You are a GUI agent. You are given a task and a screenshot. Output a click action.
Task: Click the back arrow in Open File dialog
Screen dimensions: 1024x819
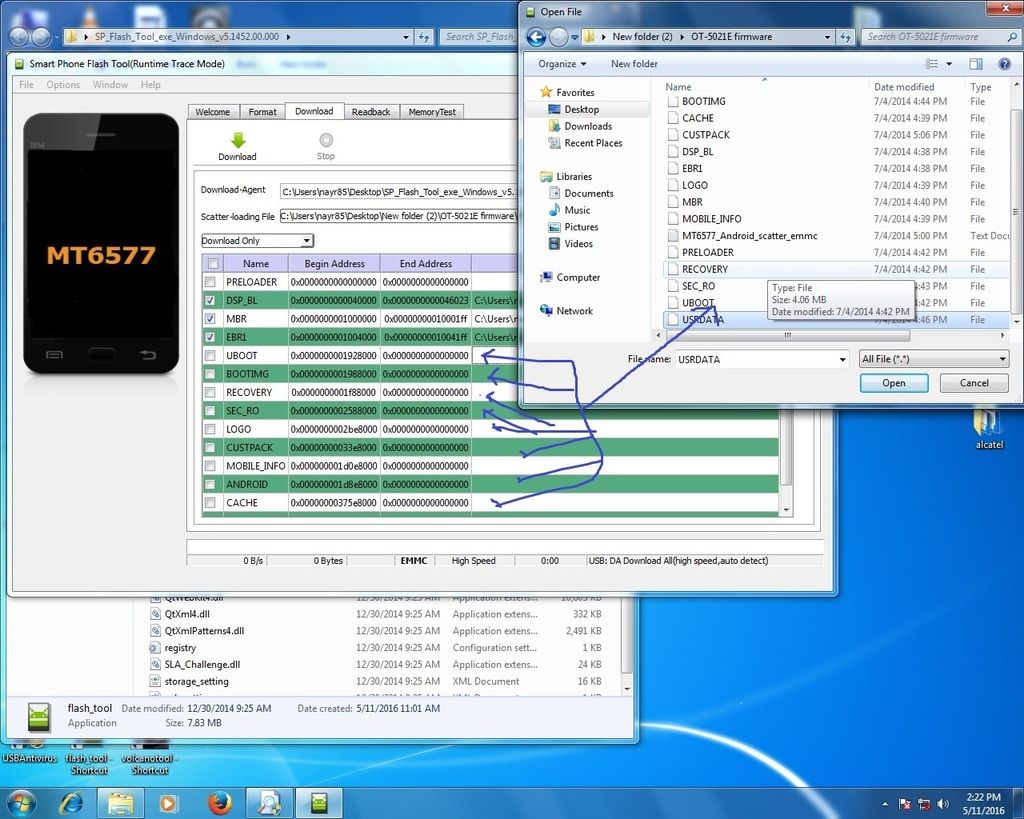coord(536,37)
